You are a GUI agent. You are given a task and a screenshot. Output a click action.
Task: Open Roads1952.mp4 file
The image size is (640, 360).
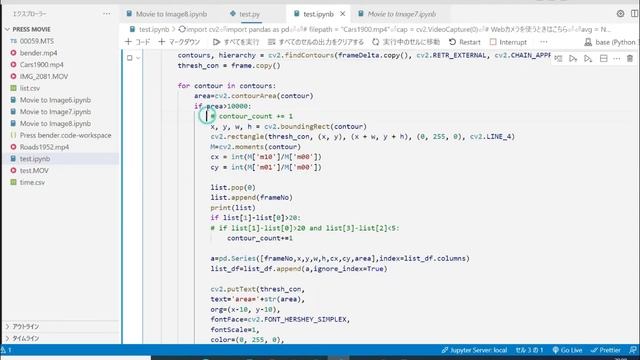[x=44, y=147]
